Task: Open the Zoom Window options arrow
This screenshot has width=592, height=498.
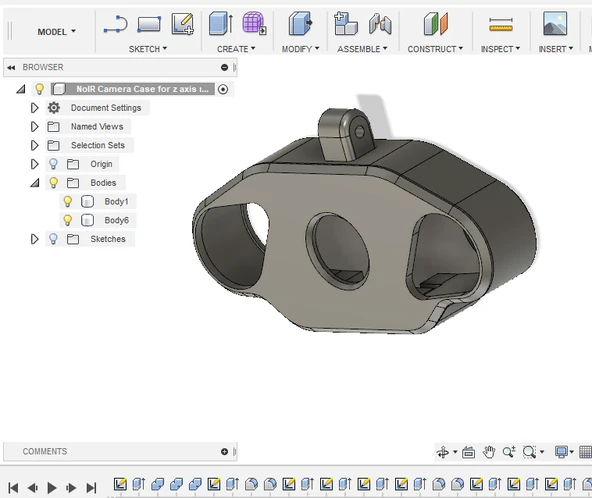Action: click(x=542, y=452)
